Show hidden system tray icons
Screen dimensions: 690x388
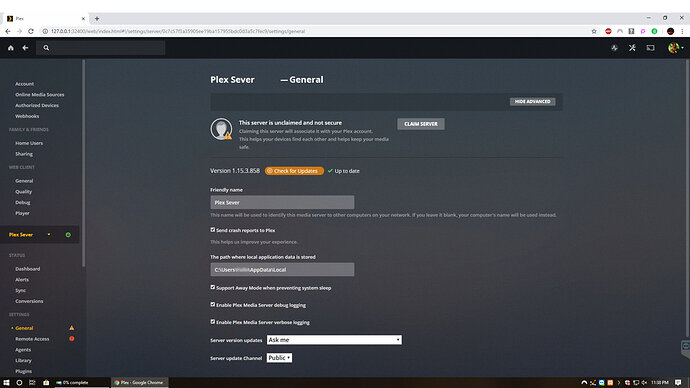click(584, 383)
